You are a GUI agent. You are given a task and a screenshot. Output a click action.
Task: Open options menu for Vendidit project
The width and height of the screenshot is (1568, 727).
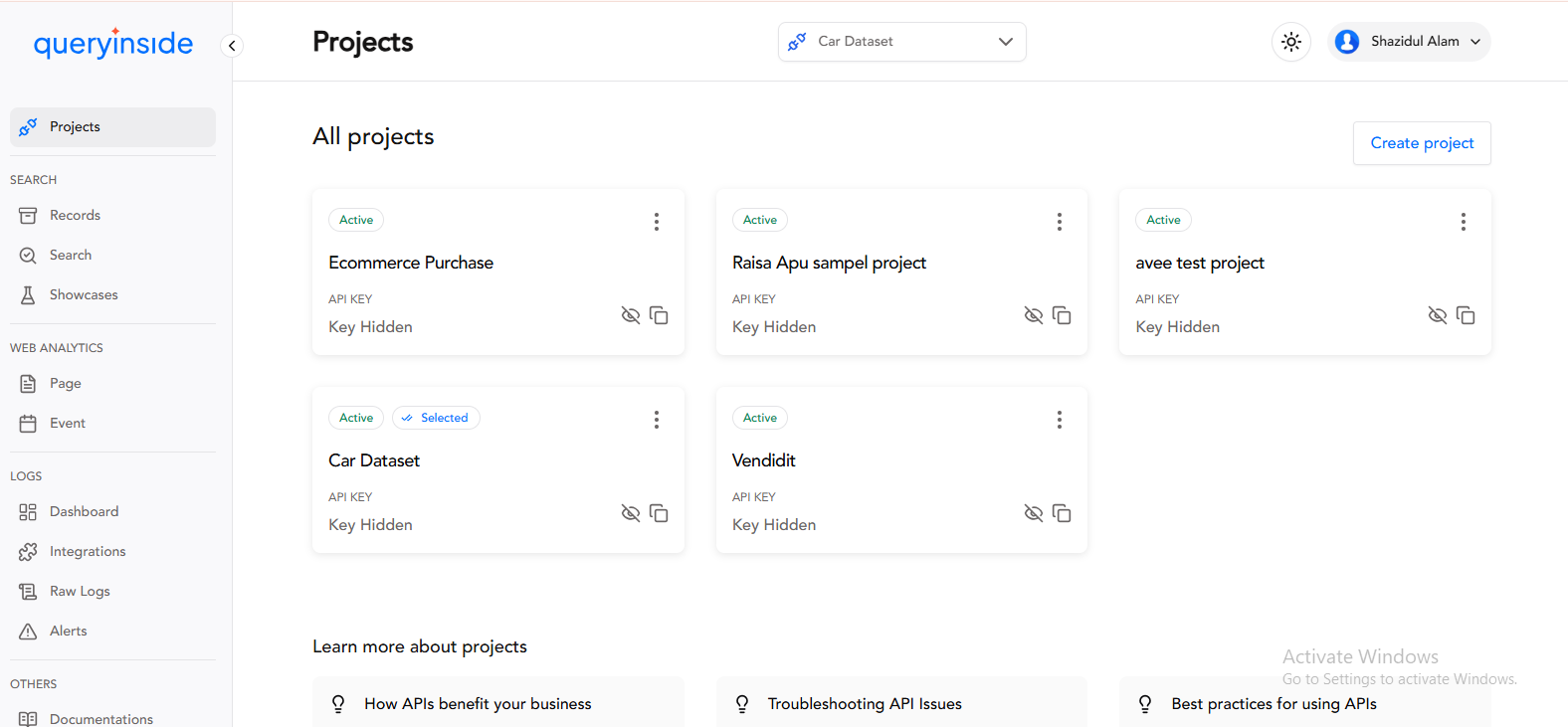(1060, 420)
